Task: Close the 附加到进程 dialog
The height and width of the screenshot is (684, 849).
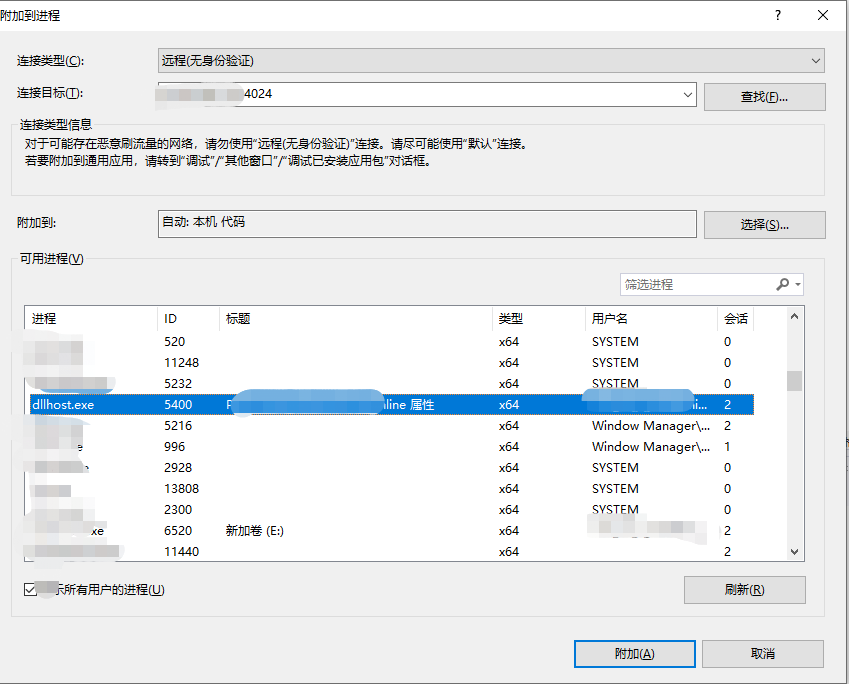Action: tap(823, 15)
